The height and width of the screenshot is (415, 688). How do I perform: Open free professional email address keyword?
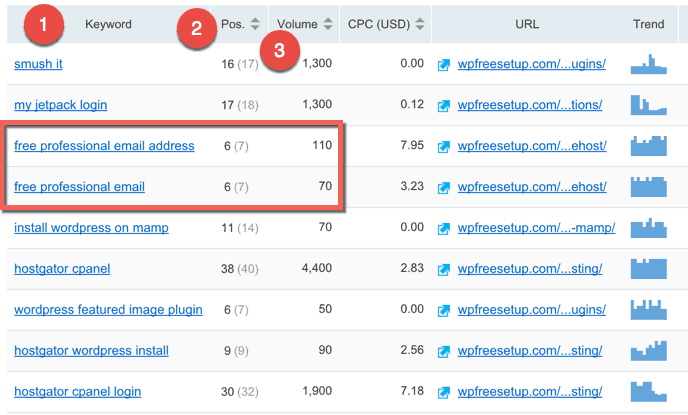104,146
